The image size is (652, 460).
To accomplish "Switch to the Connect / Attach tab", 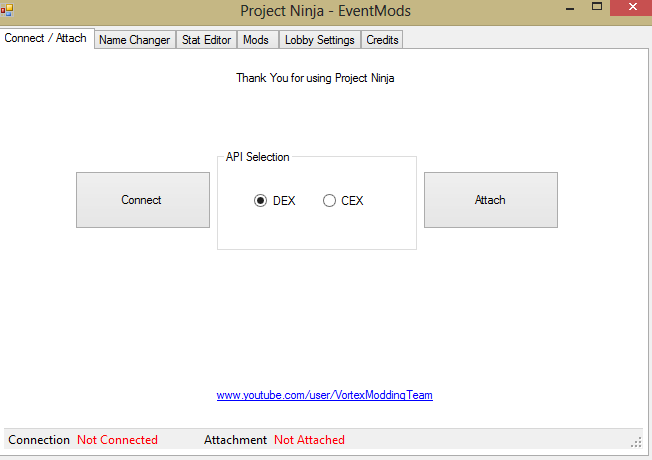I will pyautogui.click(x=47, y=38).
